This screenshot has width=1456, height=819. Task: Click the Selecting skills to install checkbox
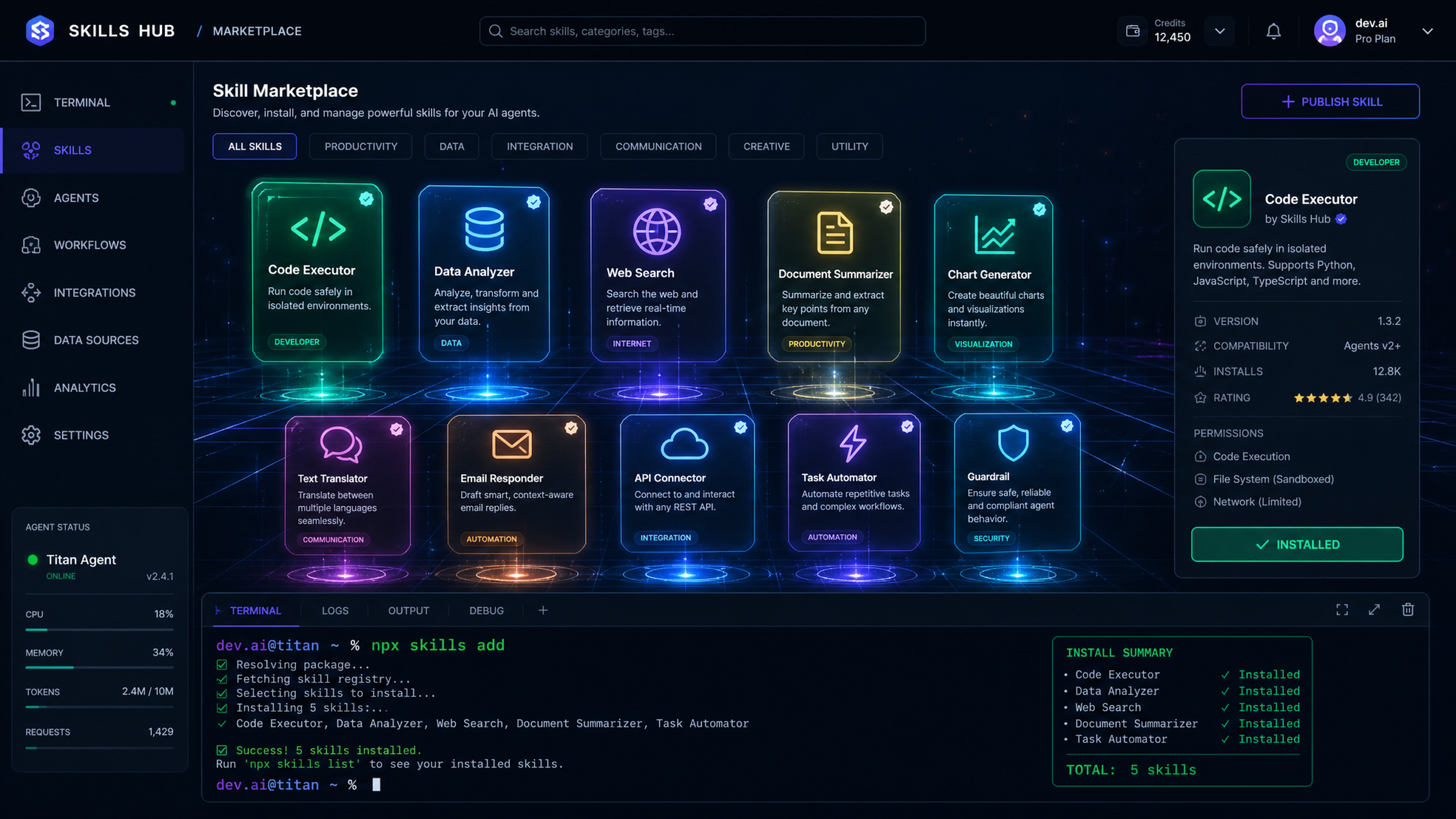(x=222, y=693)
